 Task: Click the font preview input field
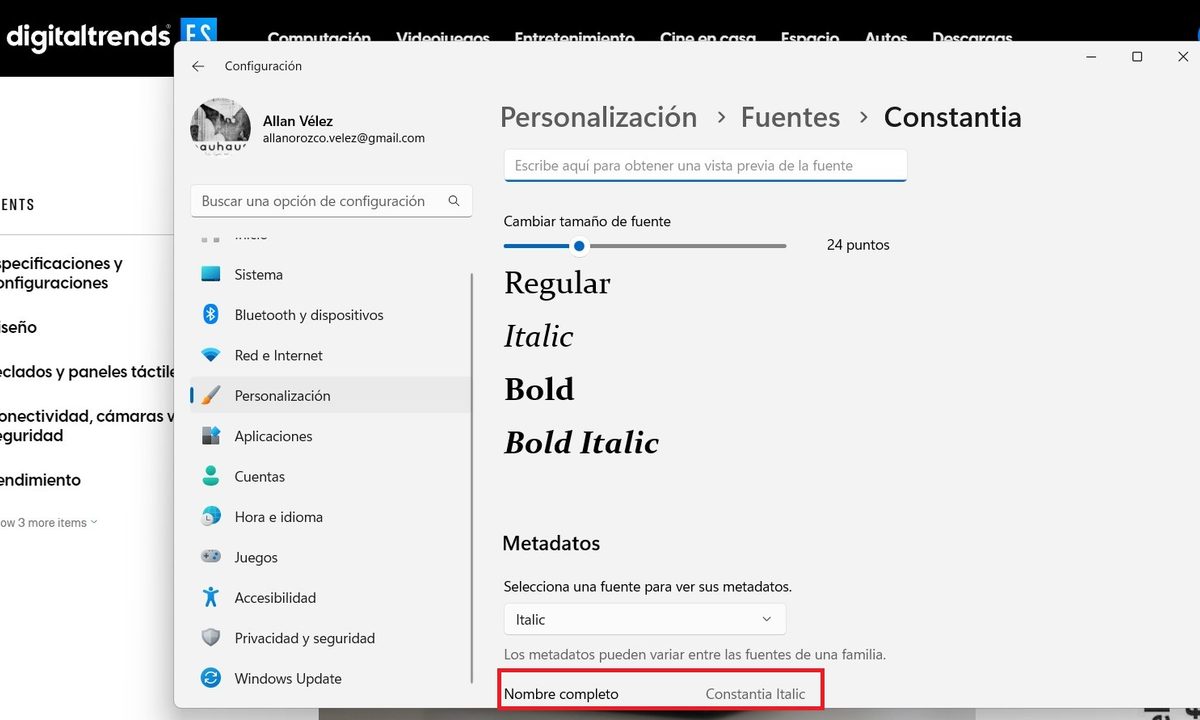pyautogui.click(x=704, y=165)
